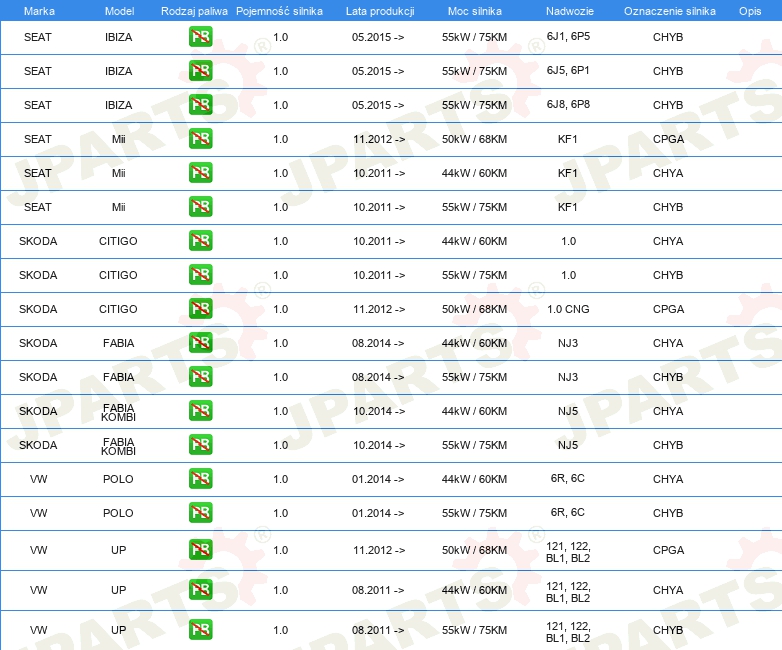Click NJ5 in the FABIA KOMBI CHYB row
The height and width of the screenshot is (650, 782).
568,445
